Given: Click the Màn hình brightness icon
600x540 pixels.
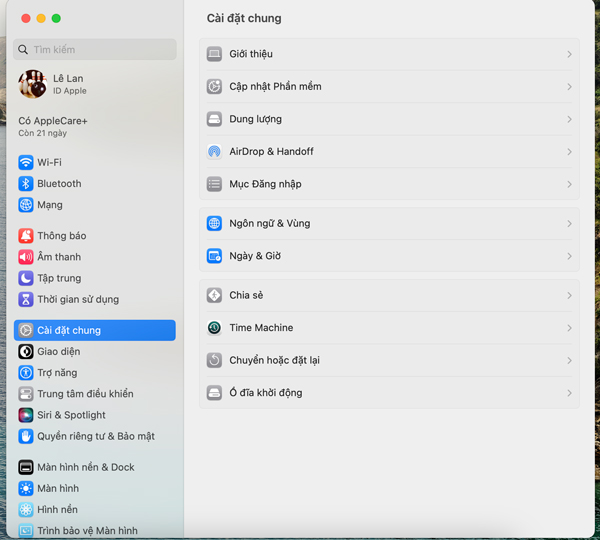Looking at the screenshot, I should [26, 488].
